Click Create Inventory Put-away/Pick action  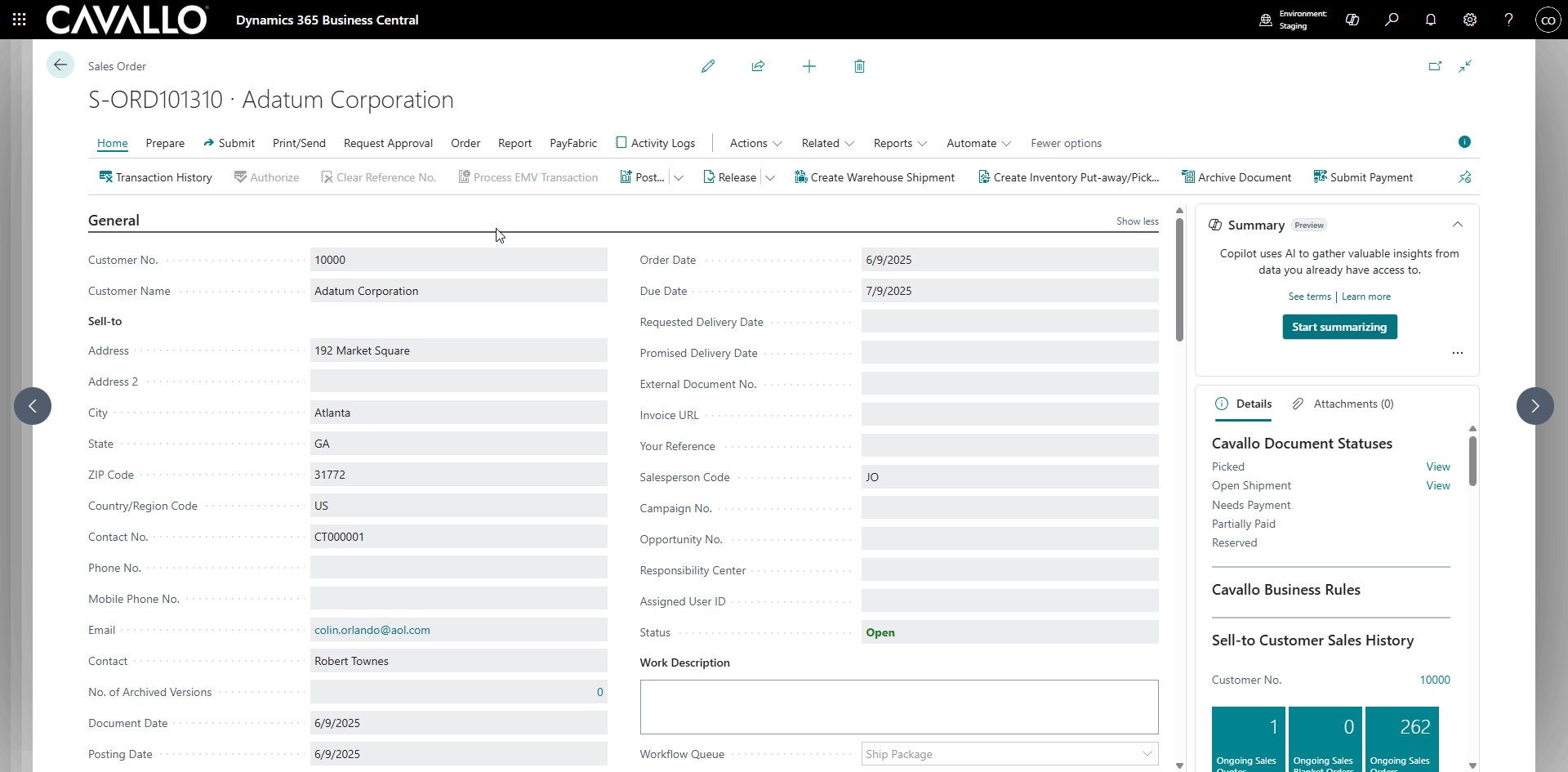pyautogui.click(x=1068, y=177)
